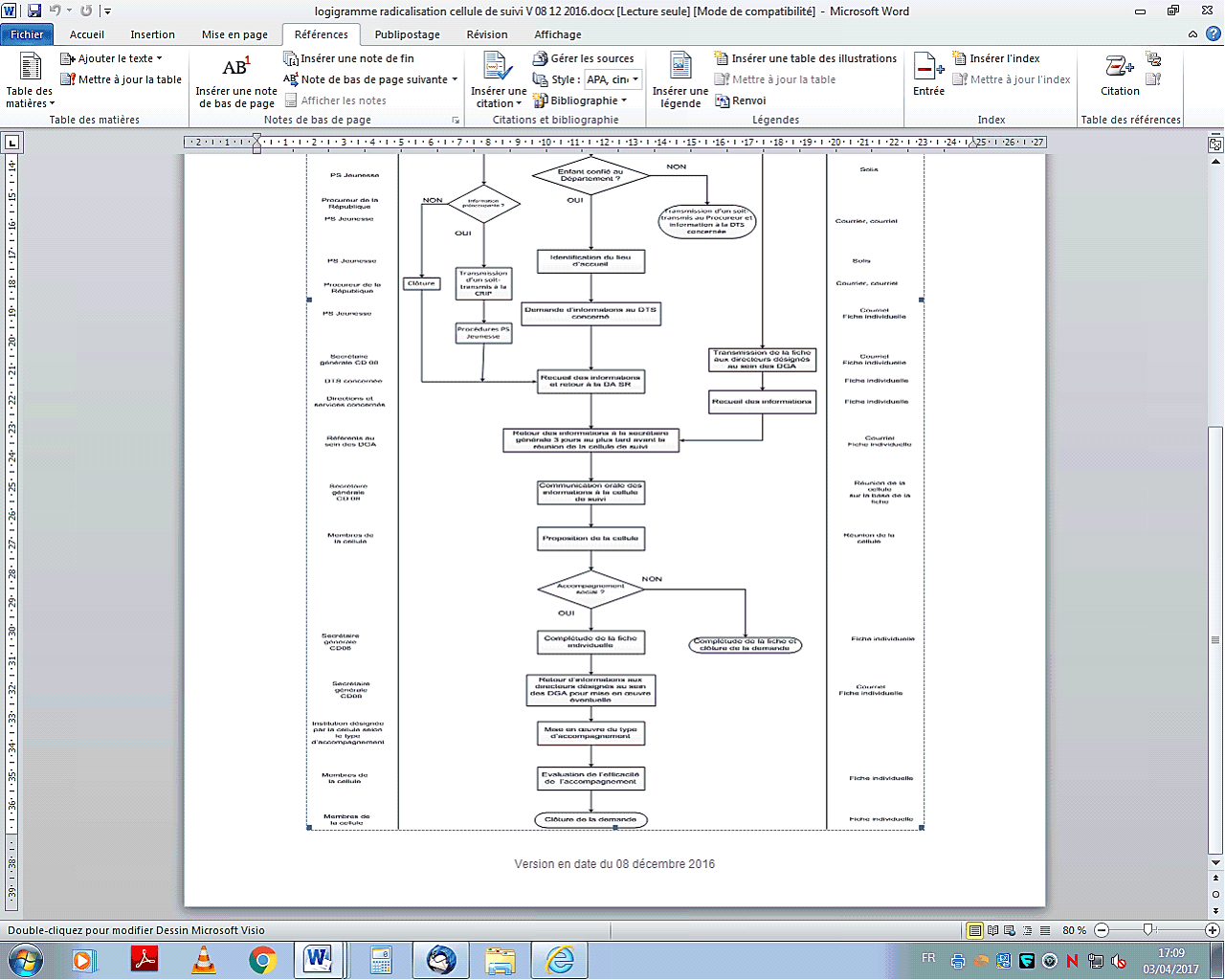Toggle the ruler display button above the scrollbar

tap(1215, 145)
